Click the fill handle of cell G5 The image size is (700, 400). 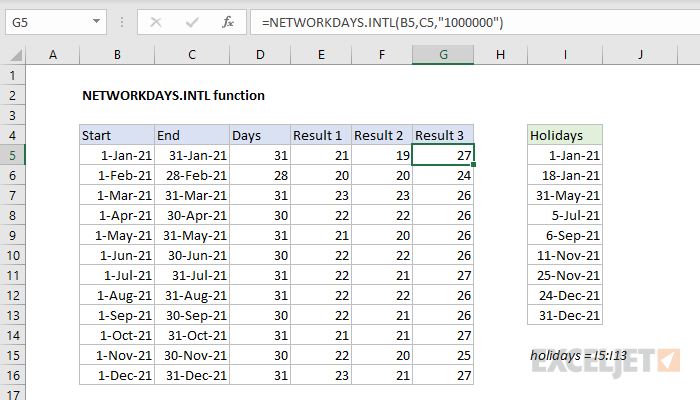pyautogui.click(x=473, y=165)
